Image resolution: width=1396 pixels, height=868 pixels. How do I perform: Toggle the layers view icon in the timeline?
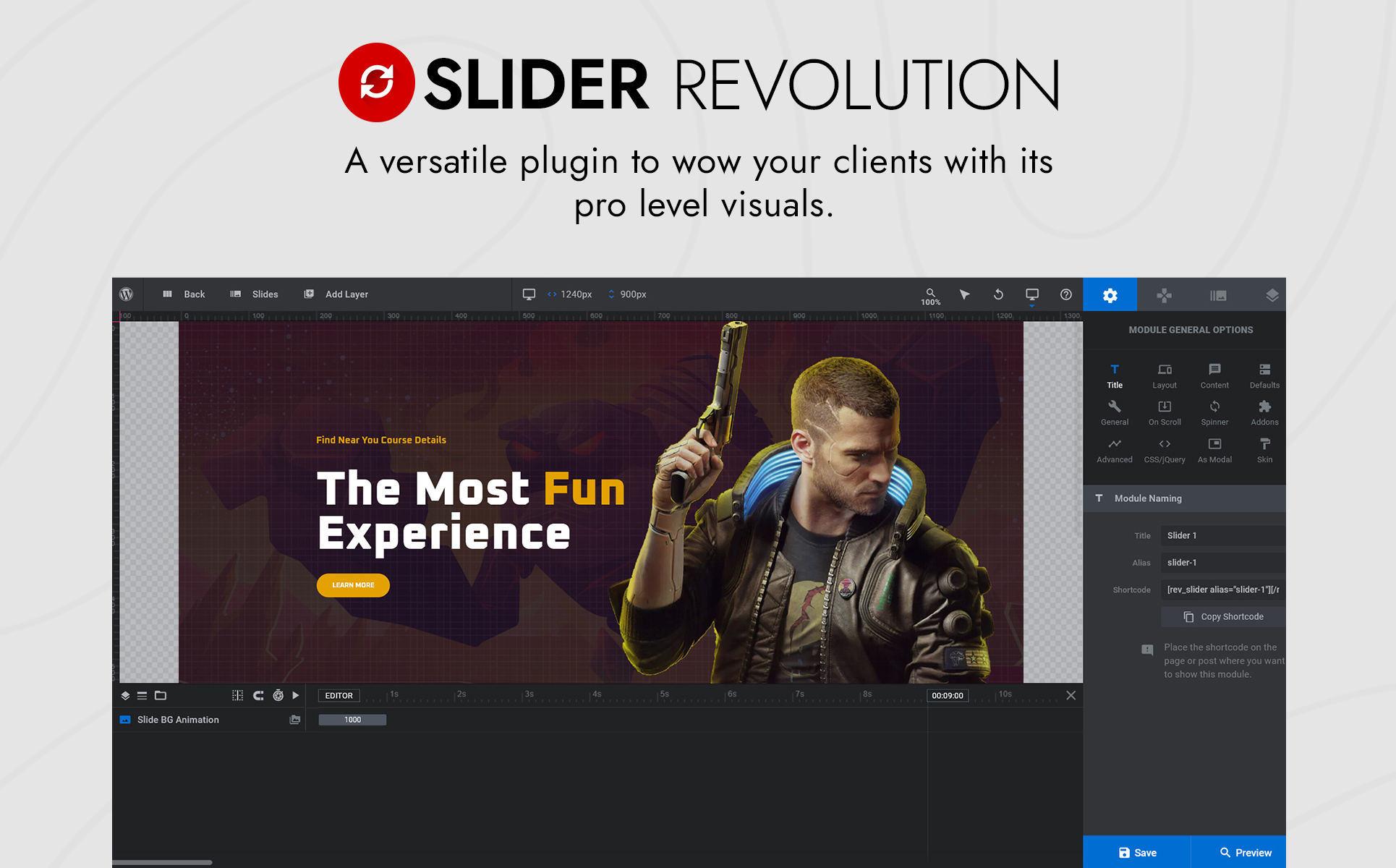tap(125, 695)
